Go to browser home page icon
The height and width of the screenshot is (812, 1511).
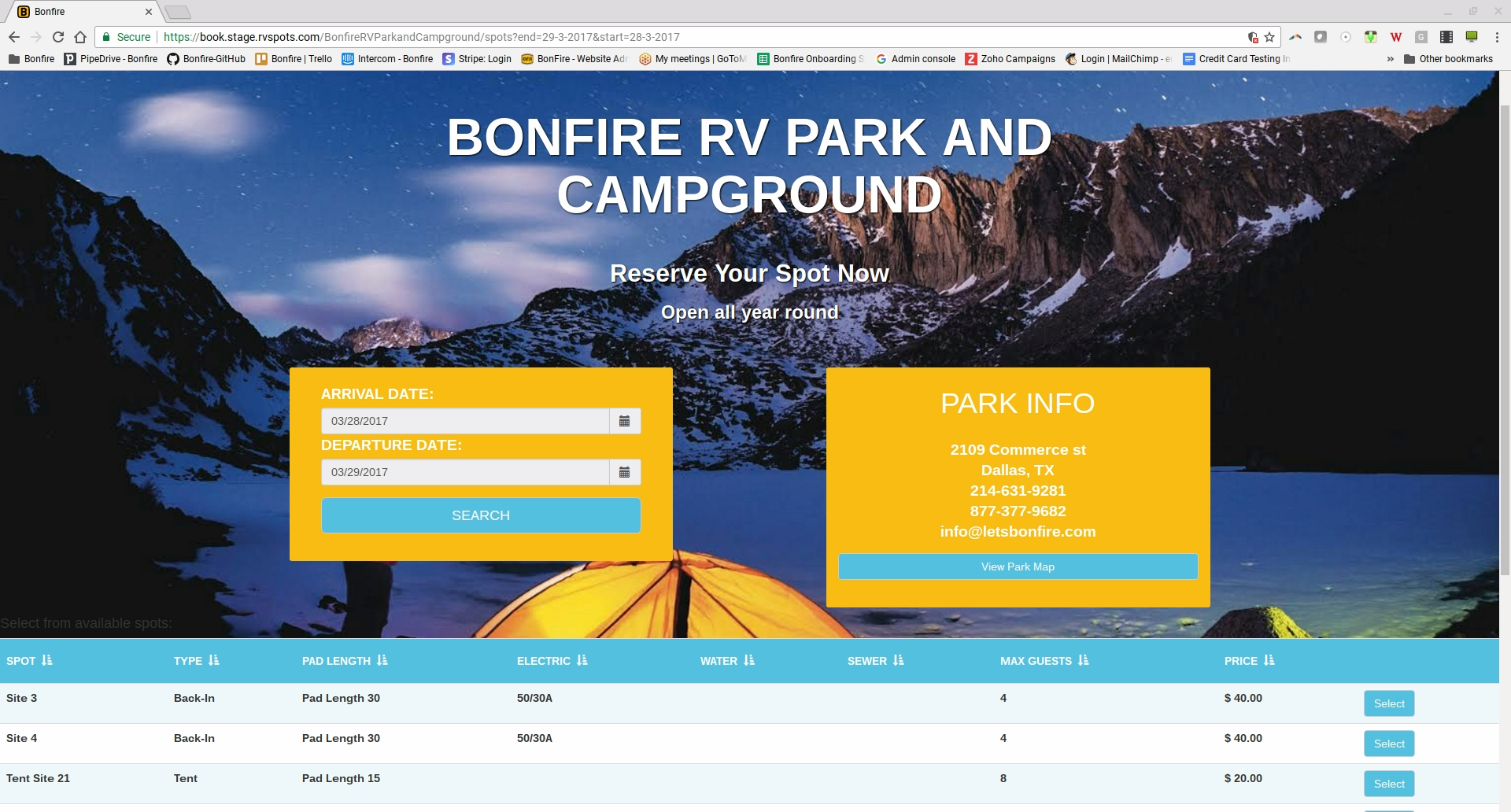(x=80, y=37)
